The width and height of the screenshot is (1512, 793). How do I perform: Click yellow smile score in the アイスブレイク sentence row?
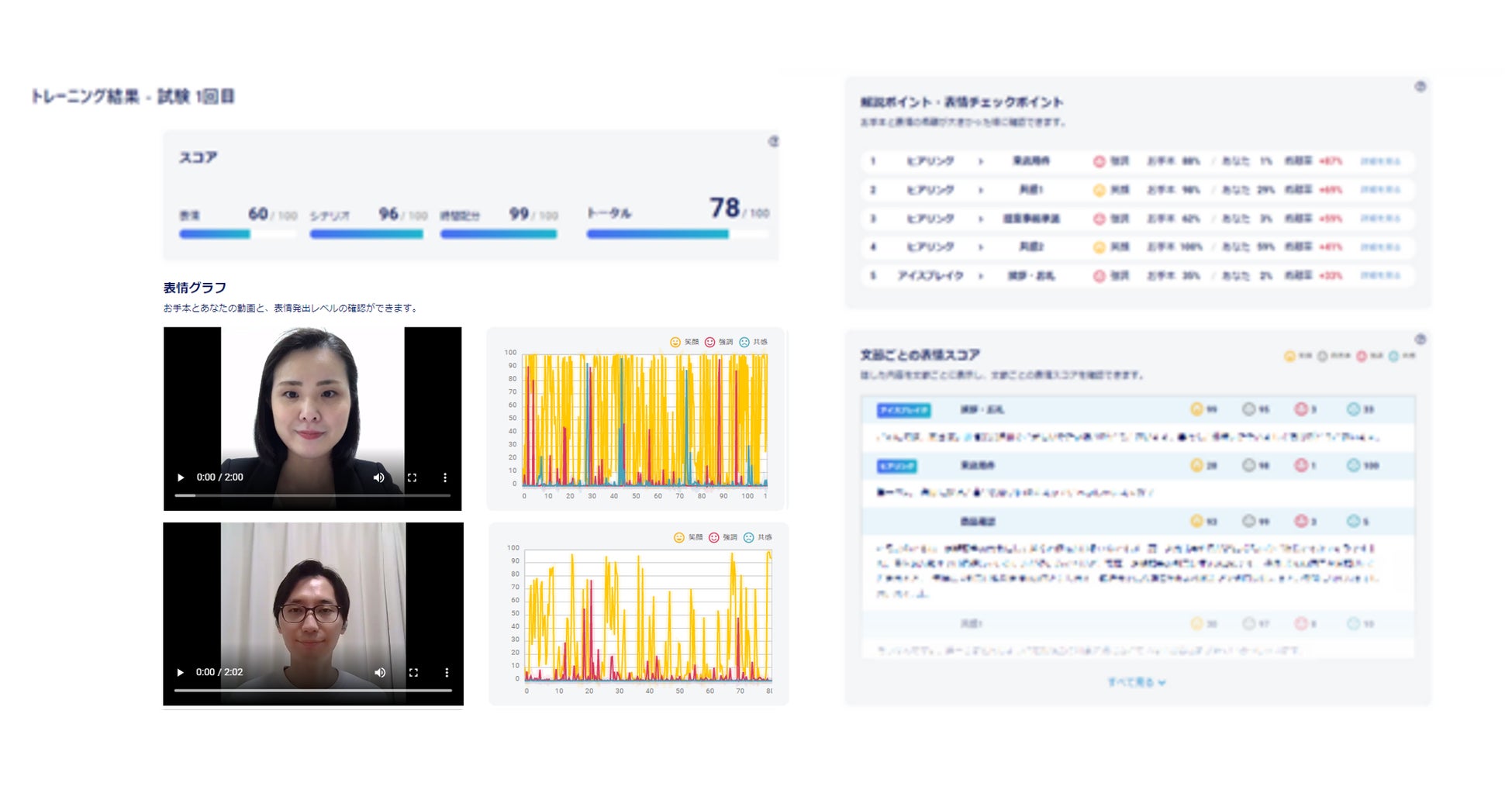coord(1203,409)
